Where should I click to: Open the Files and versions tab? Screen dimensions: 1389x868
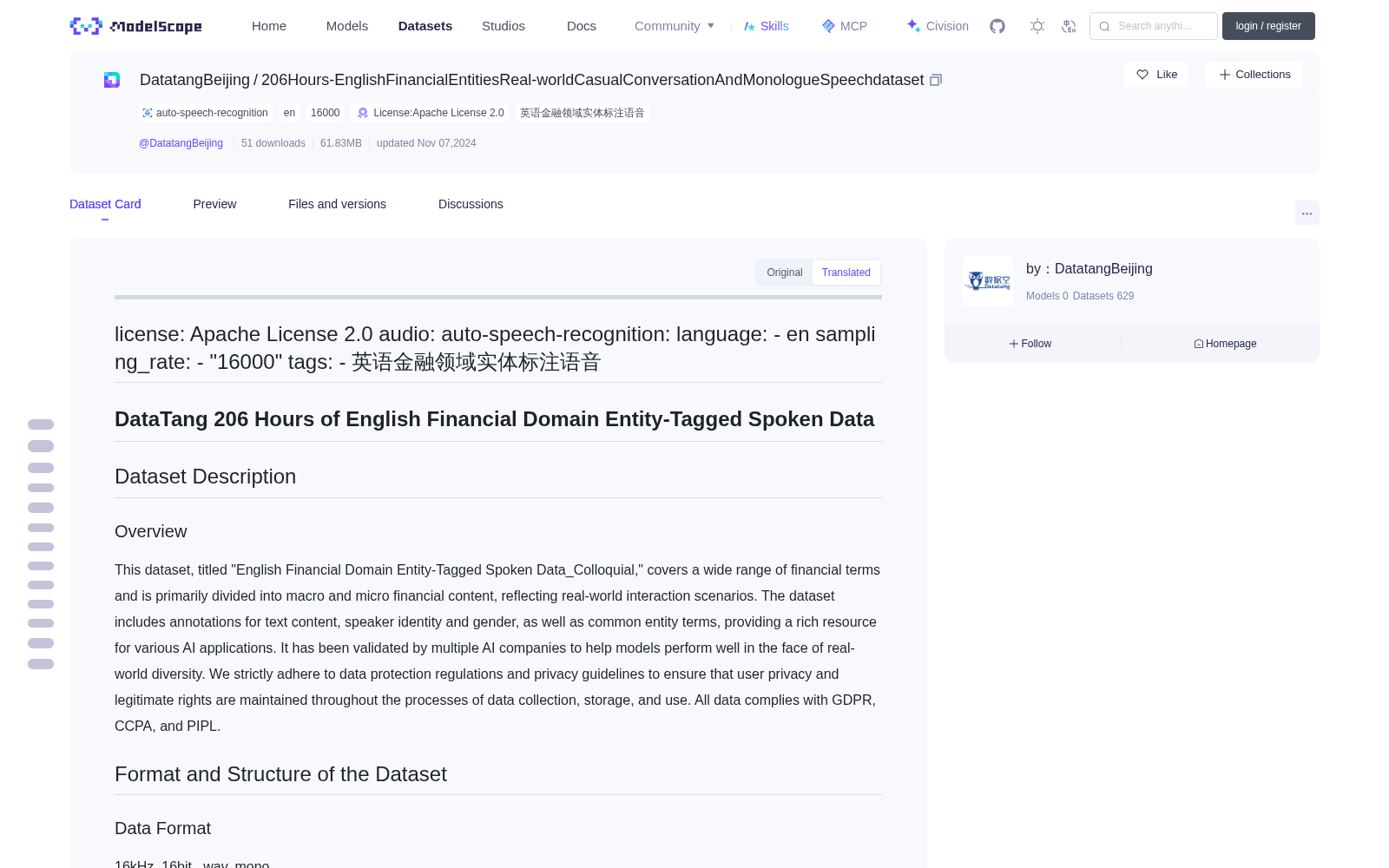coord(337,204)
